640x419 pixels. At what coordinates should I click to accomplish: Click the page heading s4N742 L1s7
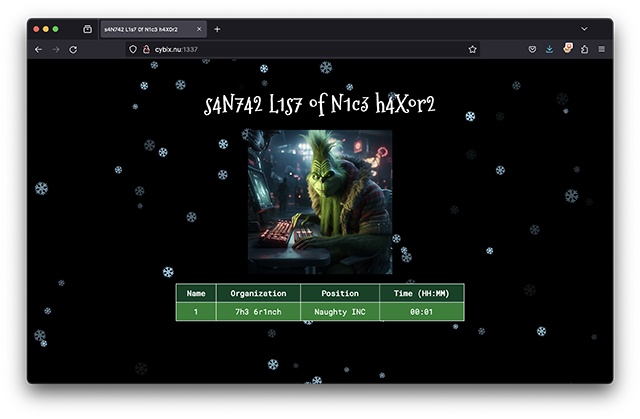[x=320, y=104]
